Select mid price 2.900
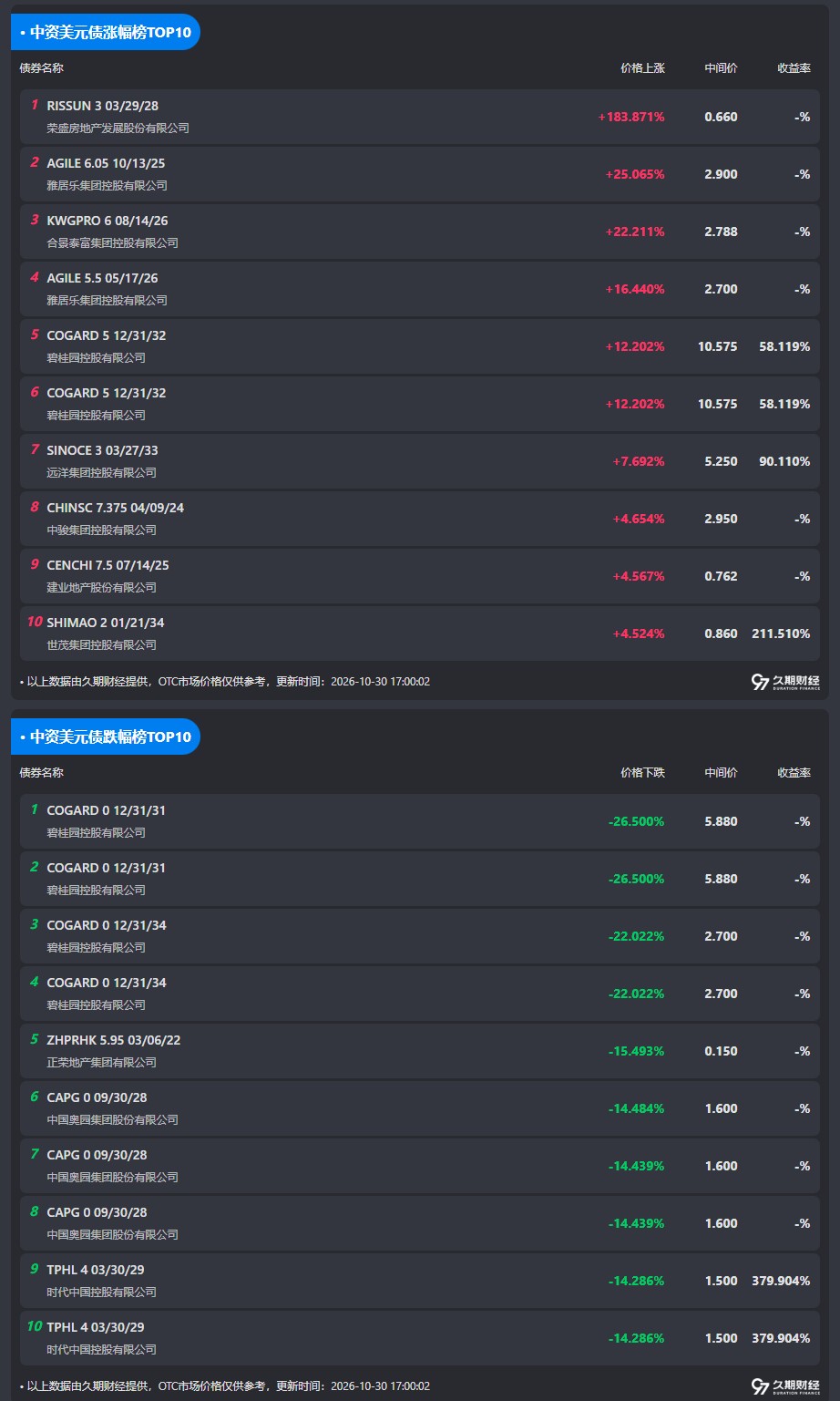Viewport: 840px width, 1401px height. [721, 174]
